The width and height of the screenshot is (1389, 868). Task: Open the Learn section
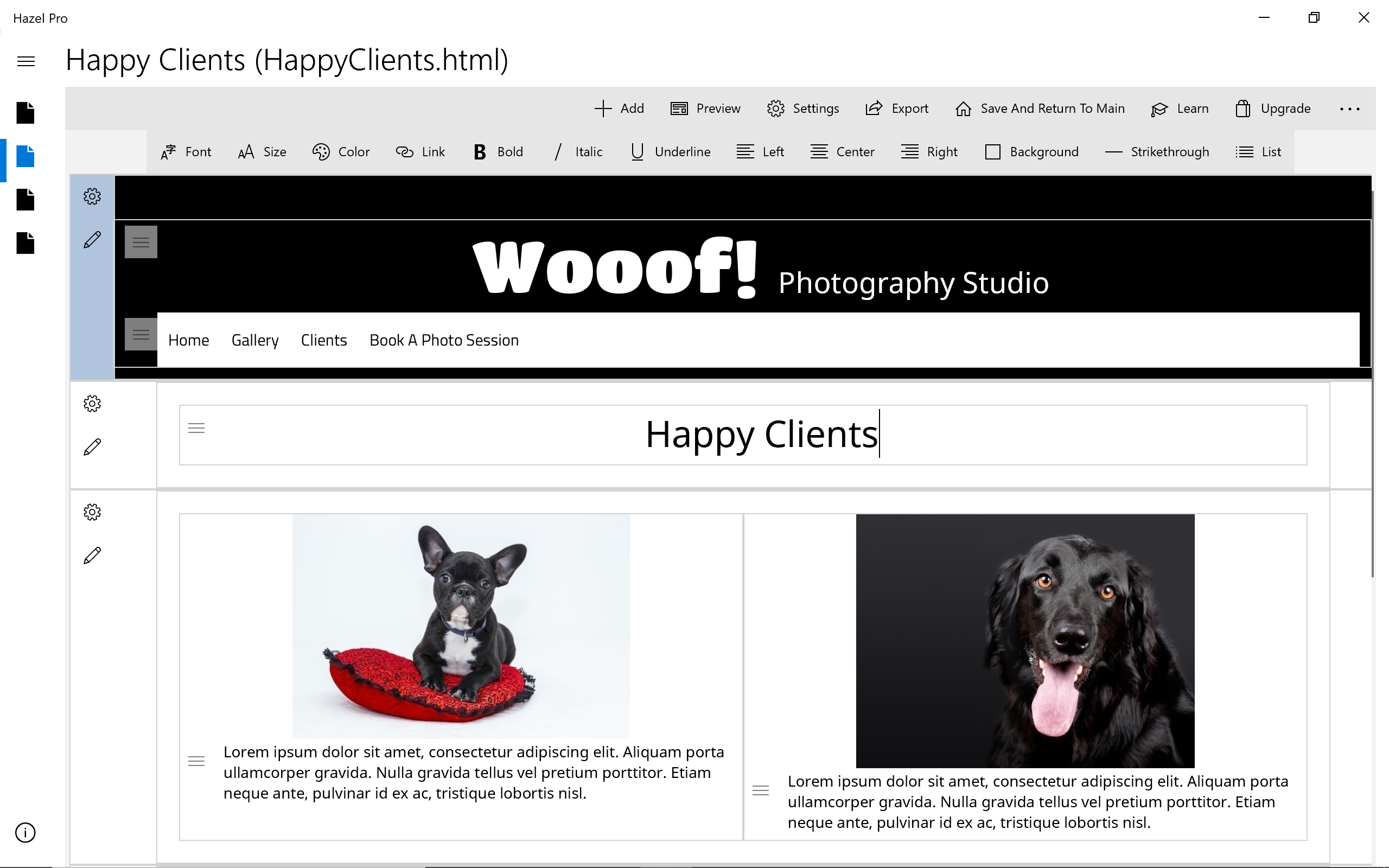(x=1180, y=108)
